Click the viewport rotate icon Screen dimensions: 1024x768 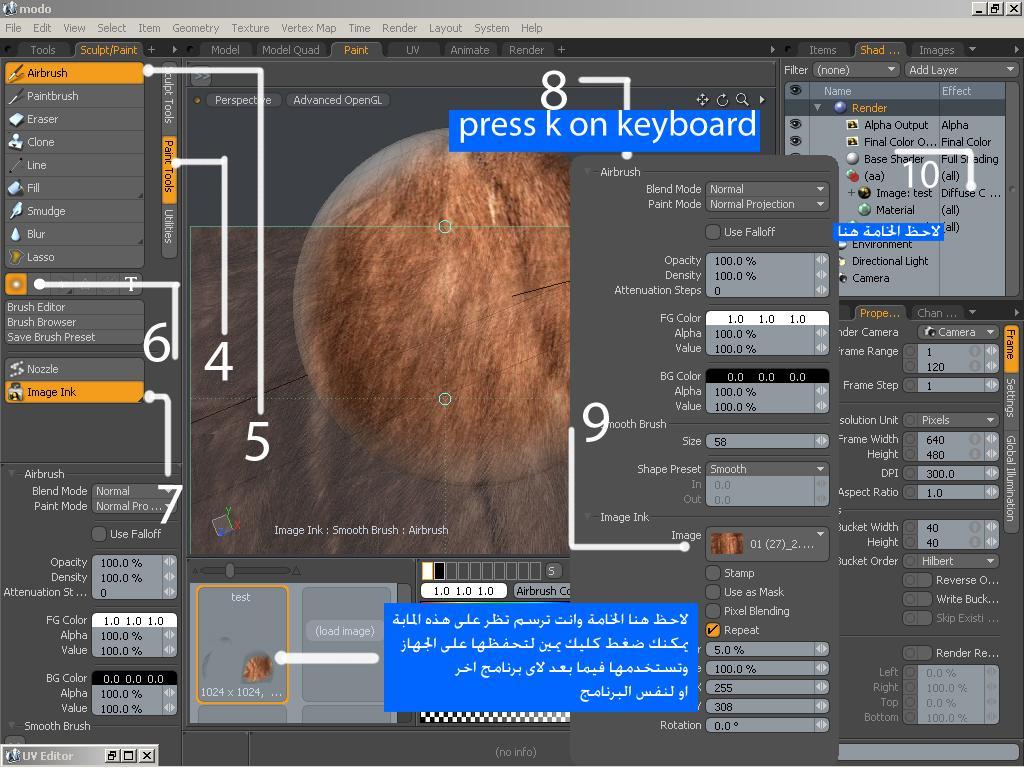(722, 100)
